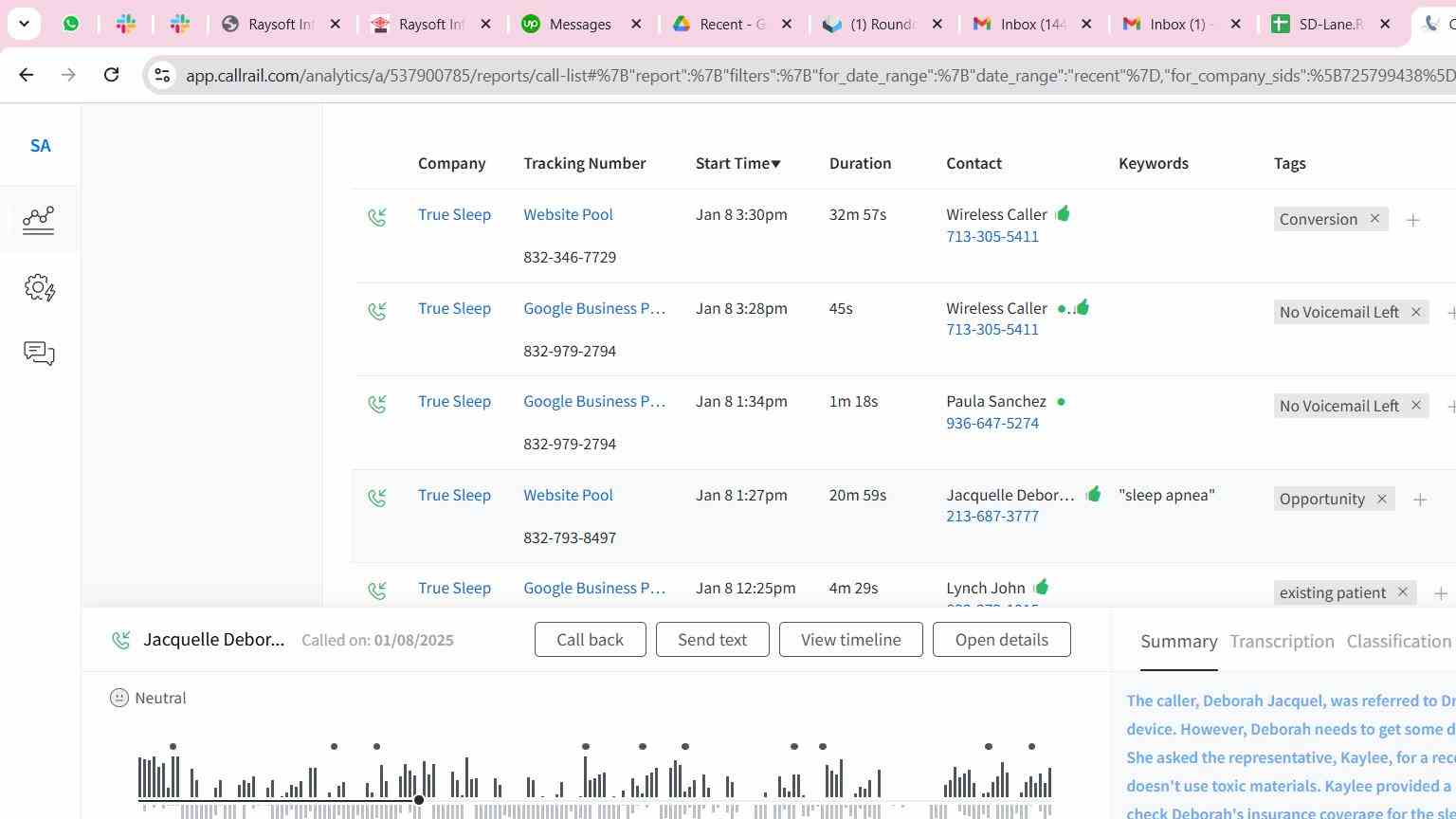Click the Tags column header
Viewport: 1456px width, 819px height.
point(1289,163)
